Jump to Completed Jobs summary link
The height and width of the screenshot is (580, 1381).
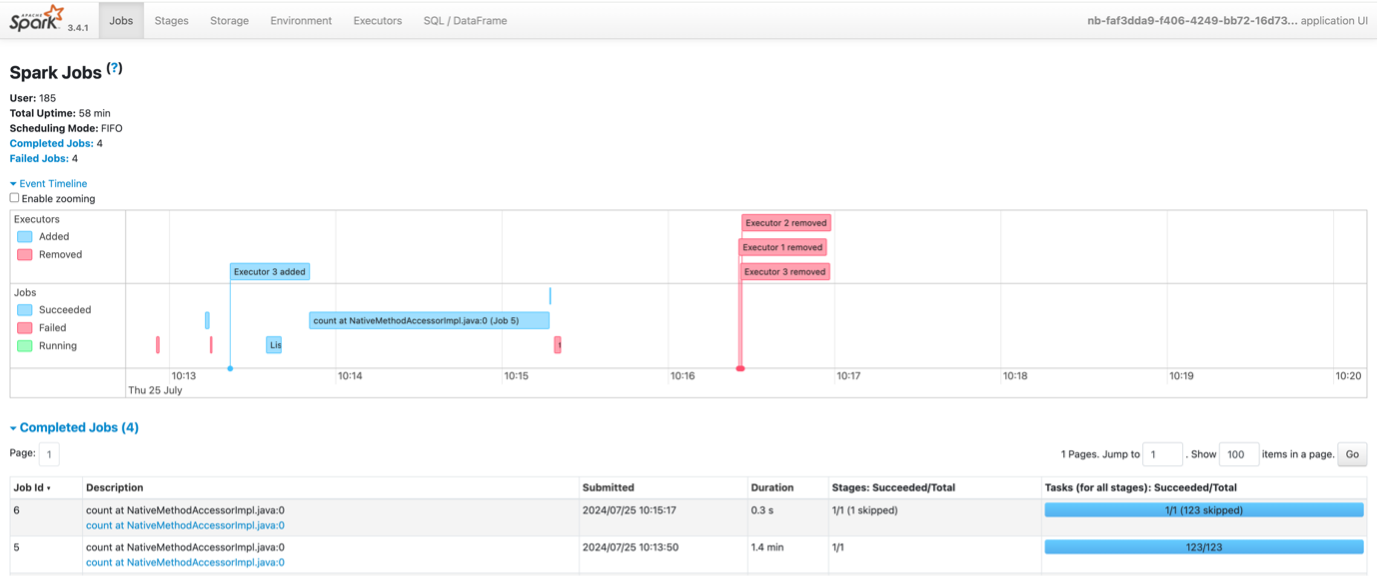pyautogui.click(x=51, y=144)
